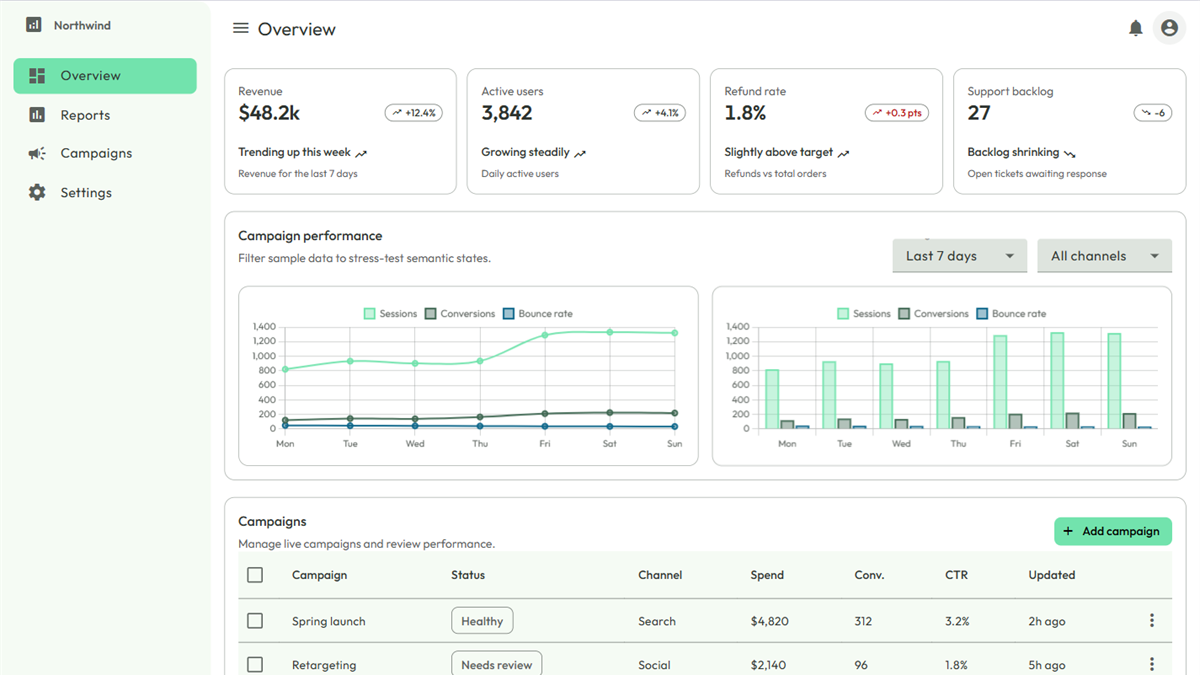Image resolution: width=1200 pixels, height=675 pixels.
Task: Expand the All channels dropdown
Action: coord(1104,256)
